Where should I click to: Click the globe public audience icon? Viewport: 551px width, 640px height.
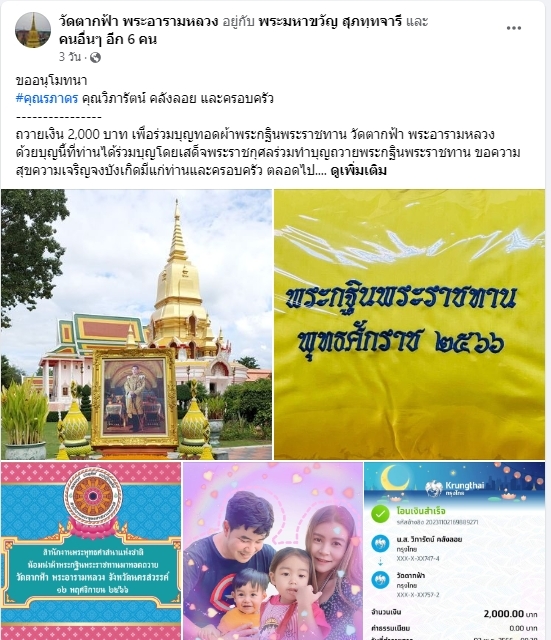[95, 58]
